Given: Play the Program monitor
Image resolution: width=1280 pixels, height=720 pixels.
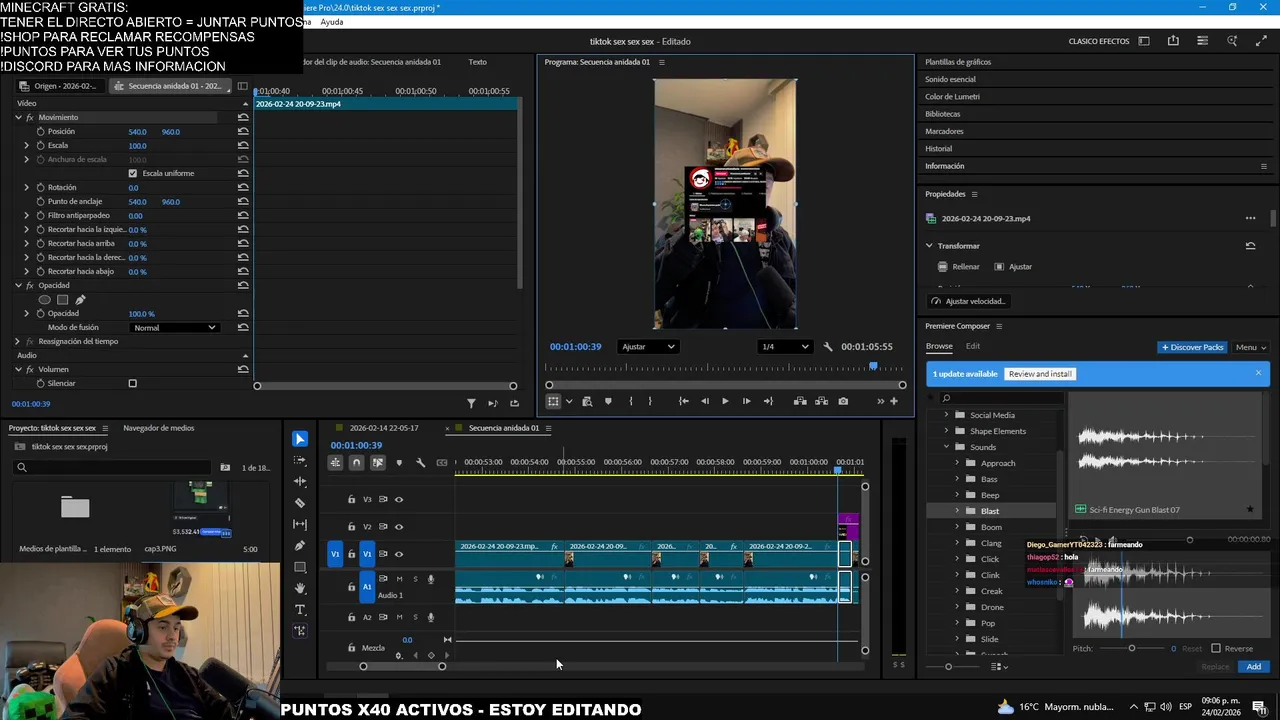Looking at the screenshot, I should coord(725,401).
